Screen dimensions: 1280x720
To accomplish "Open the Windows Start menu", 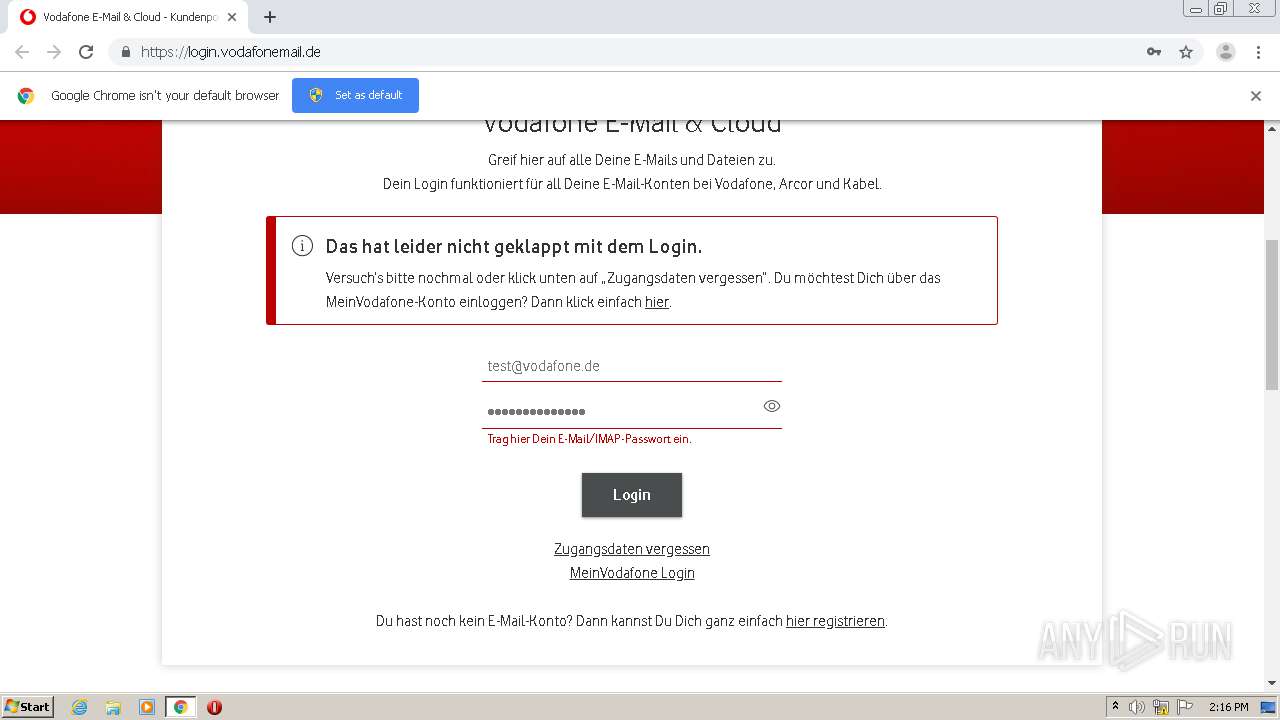I will 27,707.
